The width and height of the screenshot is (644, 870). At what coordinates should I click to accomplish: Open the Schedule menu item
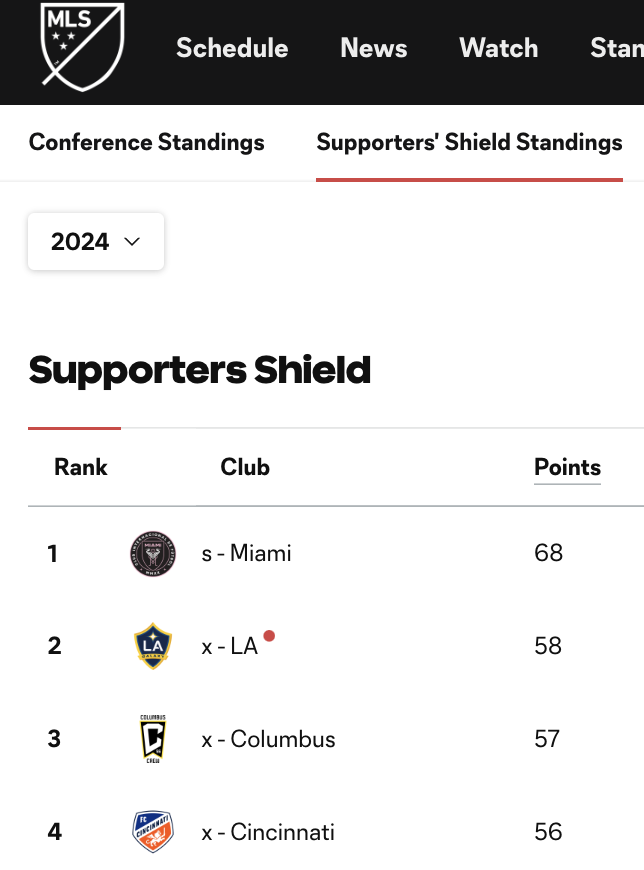tap(232, 48)
